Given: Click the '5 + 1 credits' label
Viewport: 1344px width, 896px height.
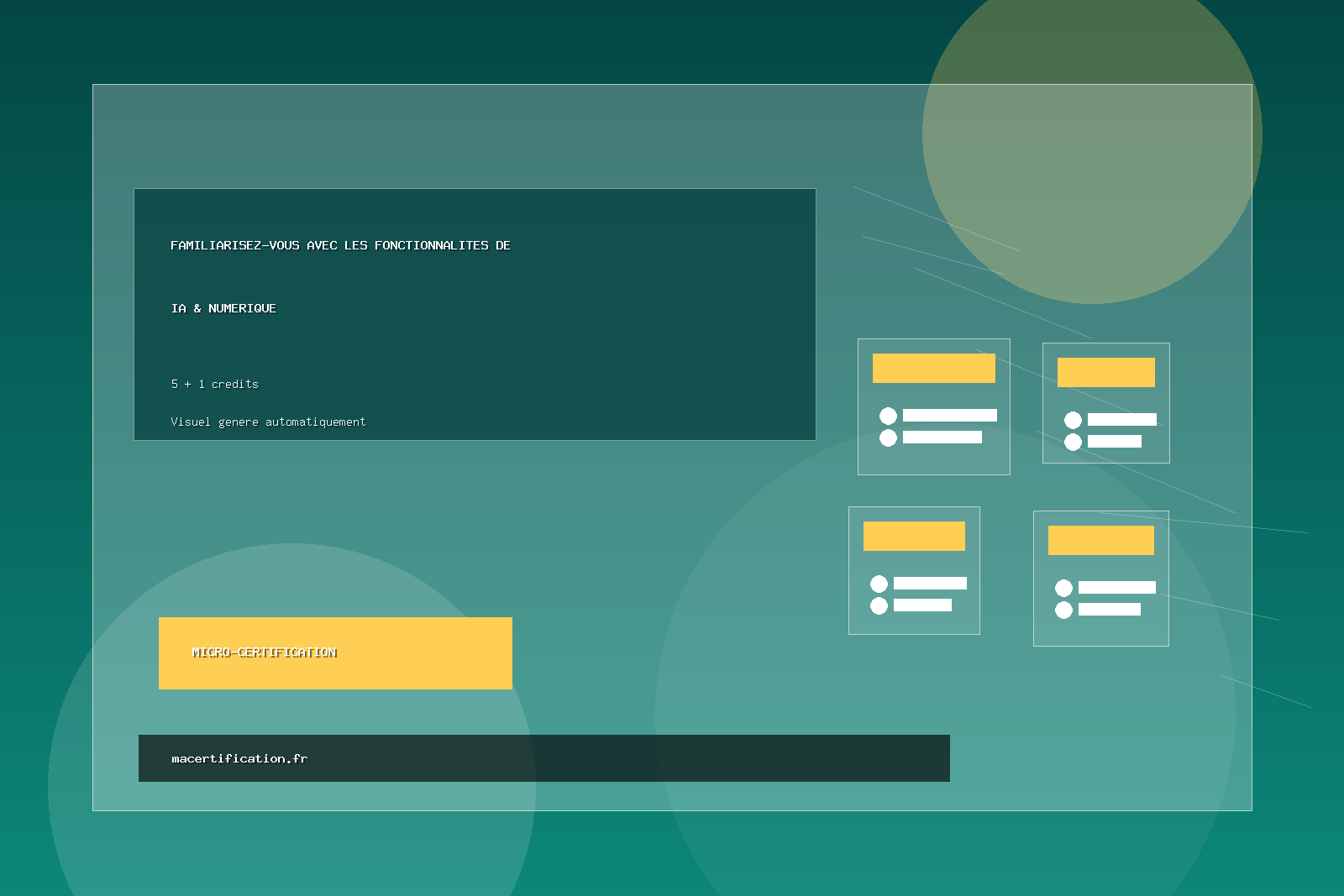Looking at the screenshot, I should (x=215, y=384).
